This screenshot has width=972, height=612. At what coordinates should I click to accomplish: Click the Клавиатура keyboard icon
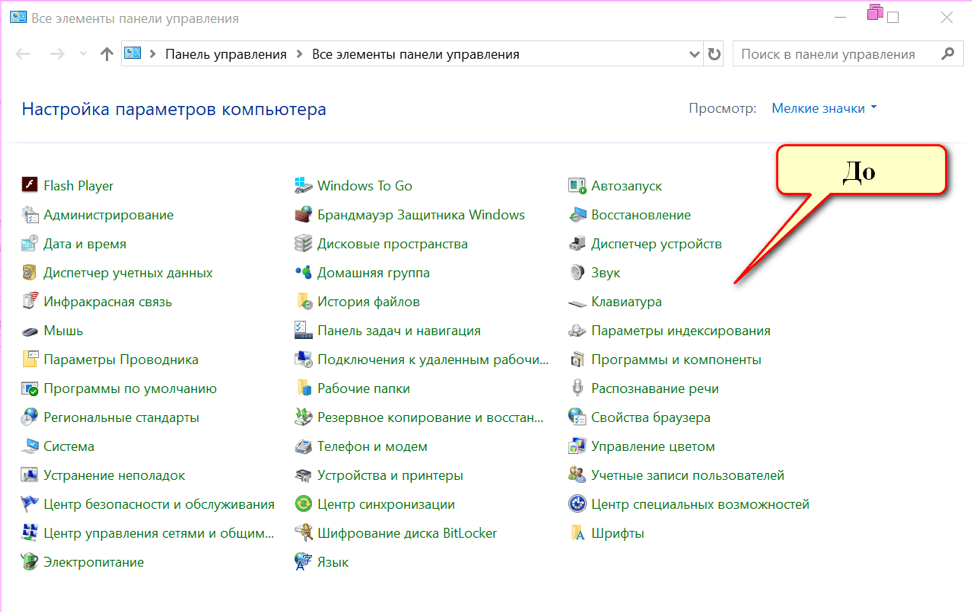[x=577, y=301]
